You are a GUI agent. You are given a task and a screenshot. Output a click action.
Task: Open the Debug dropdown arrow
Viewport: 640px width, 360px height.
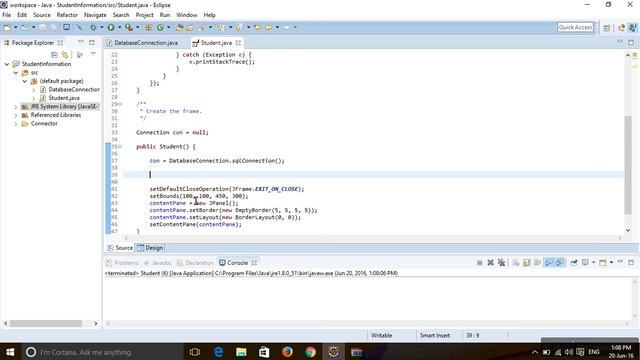[x=102, y=27]
